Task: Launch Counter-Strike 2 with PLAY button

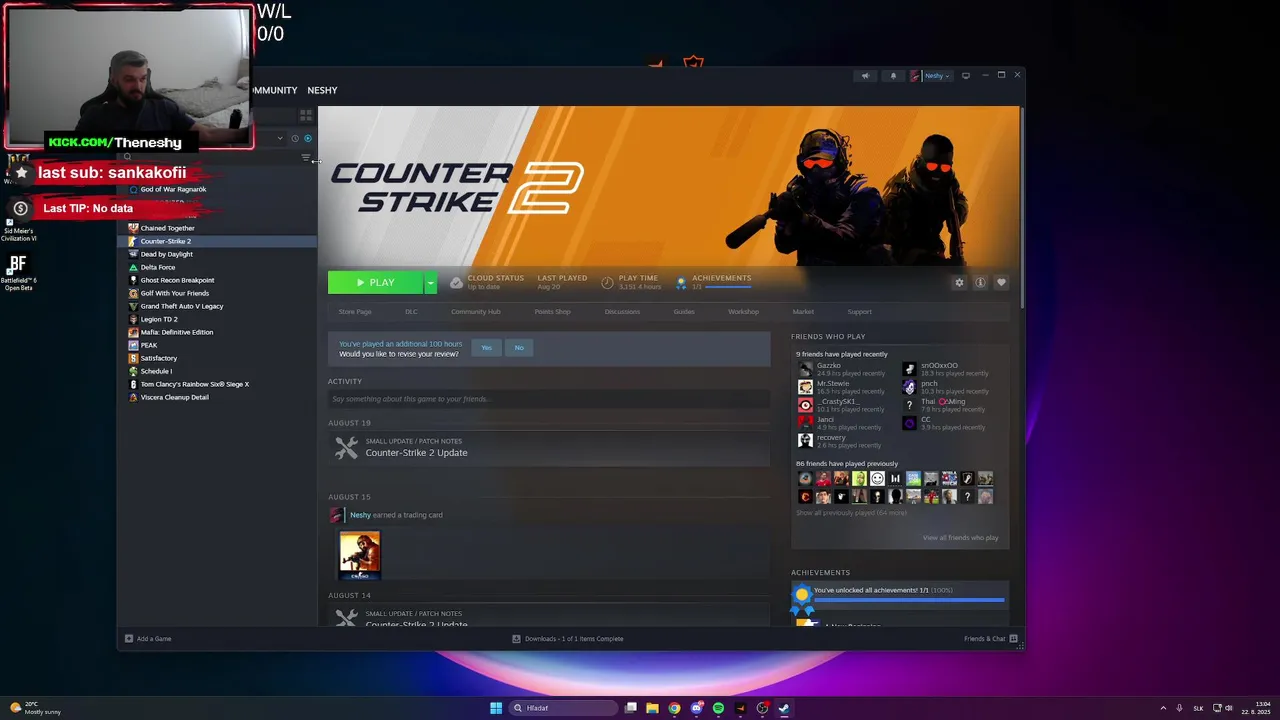Action: point(376,283)
